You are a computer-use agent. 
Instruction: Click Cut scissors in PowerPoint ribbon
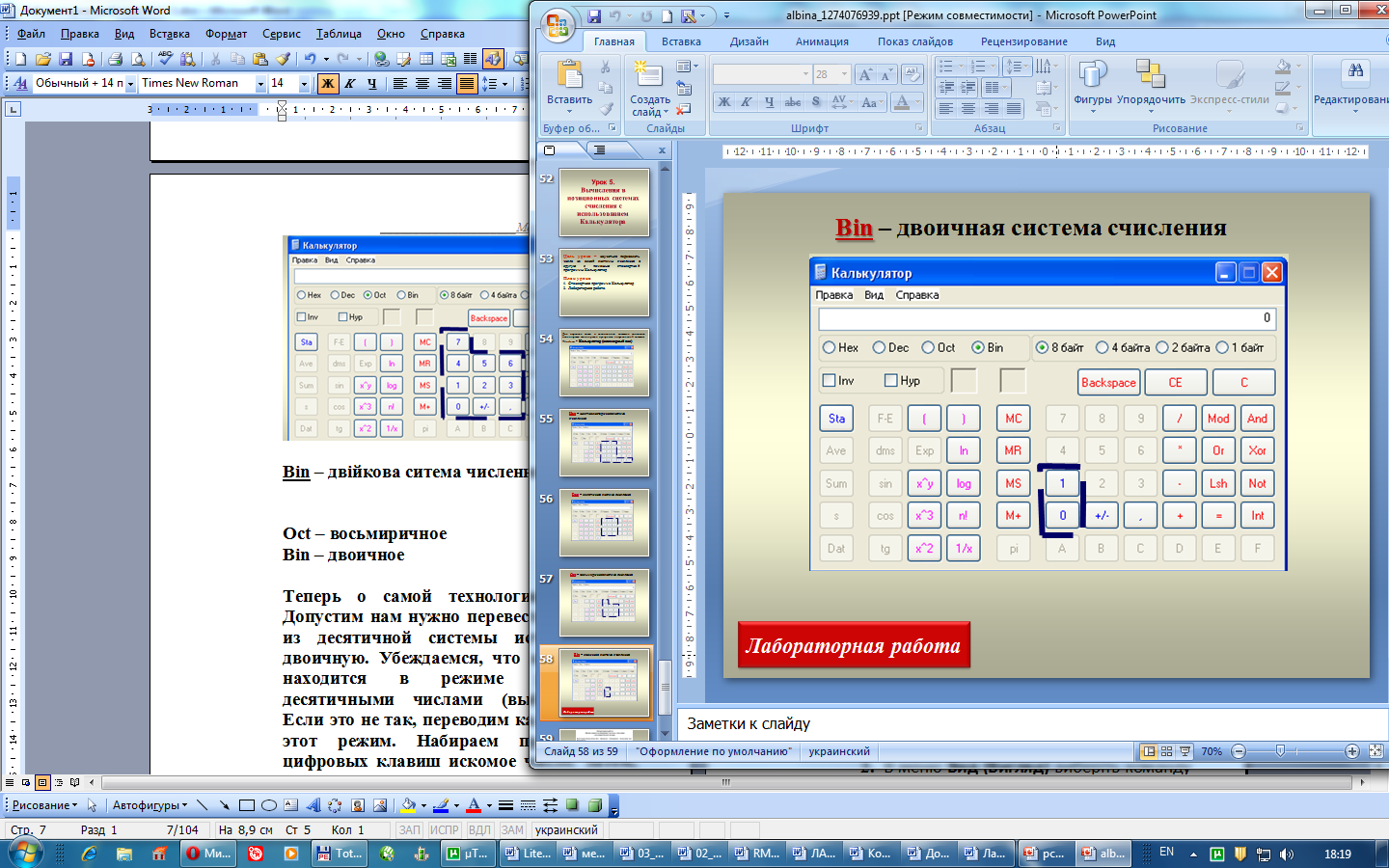pyautogui.click(x=605, y=68)
